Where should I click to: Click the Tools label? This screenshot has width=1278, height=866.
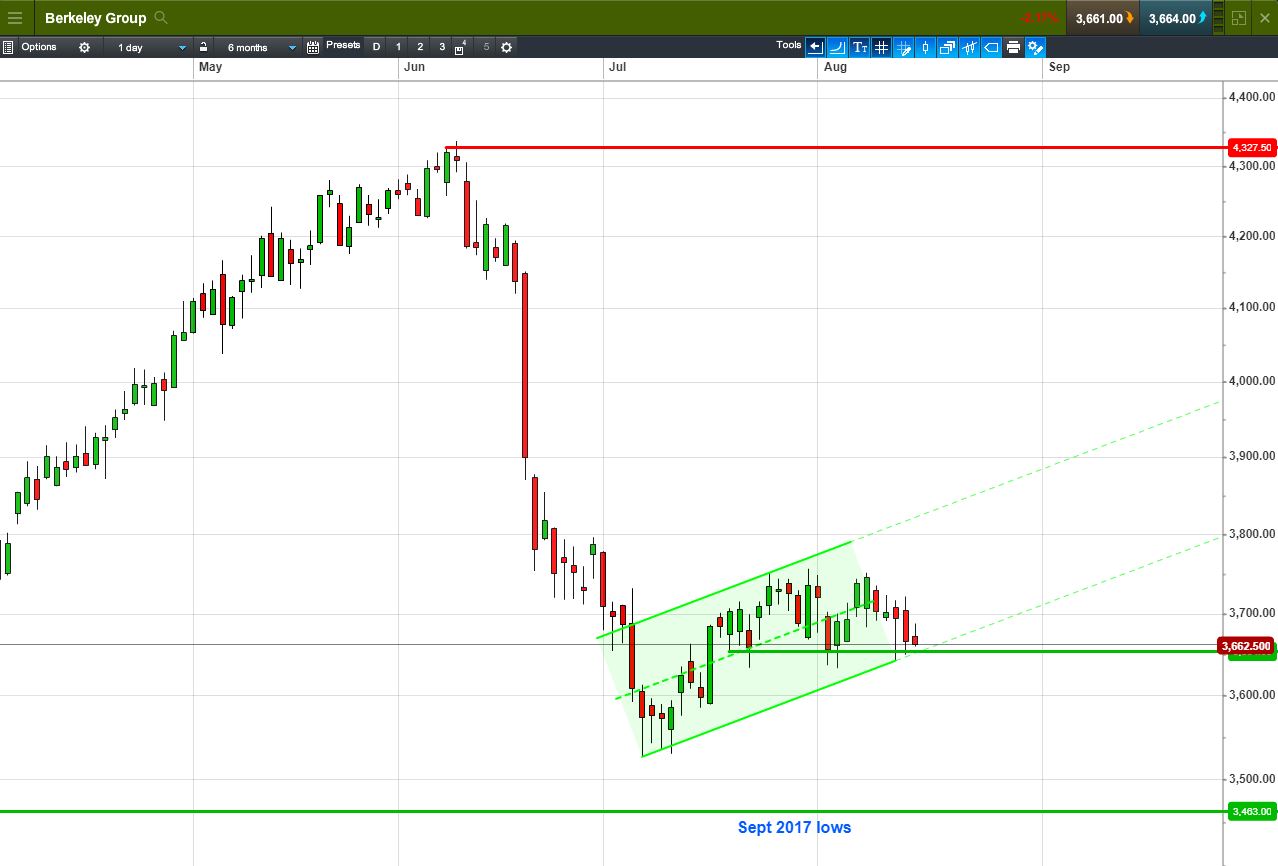pyautogui.click(x=789, y=45)
